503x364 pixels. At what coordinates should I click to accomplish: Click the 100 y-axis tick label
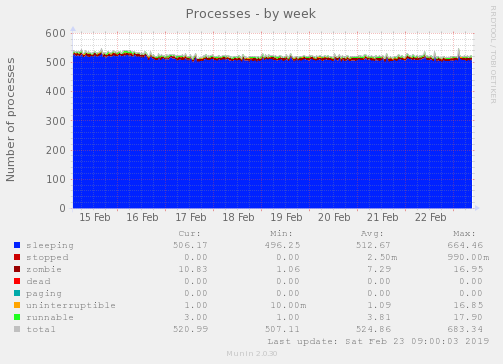[x=56, y=179]
